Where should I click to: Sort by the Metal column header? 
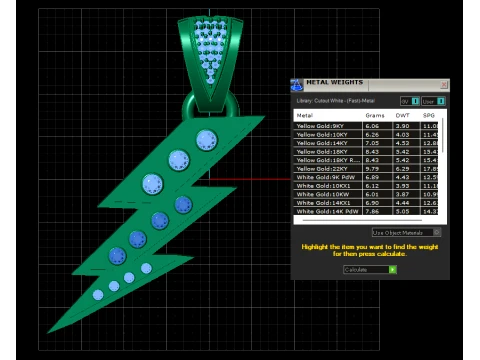pos(305,116)
